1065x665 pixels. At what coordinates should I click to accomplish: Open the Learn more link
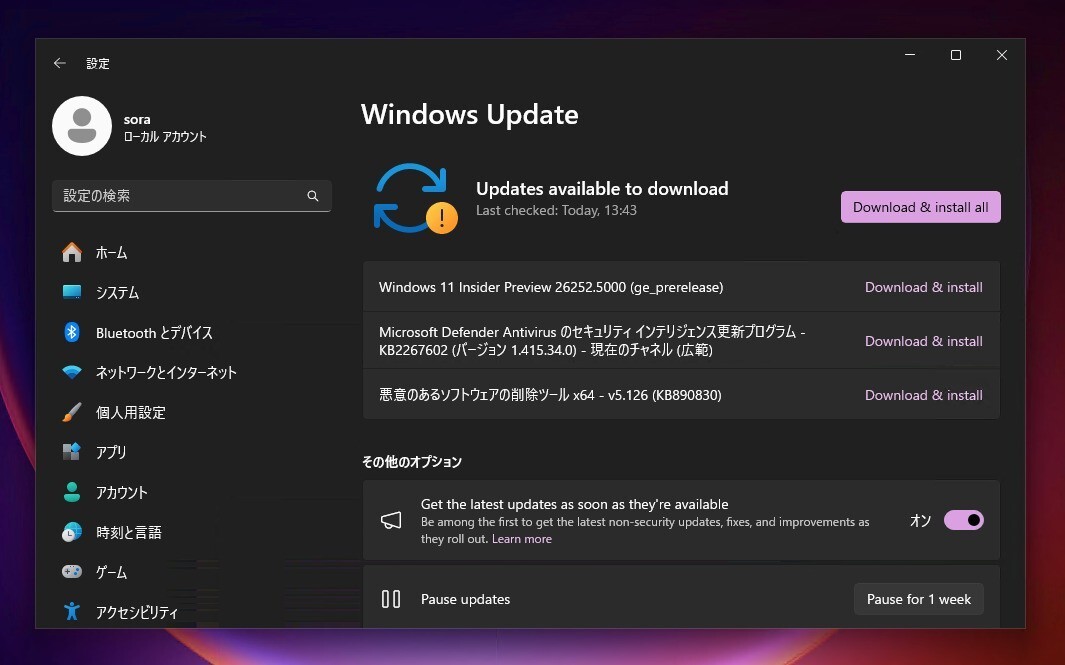tap(521, 538)
